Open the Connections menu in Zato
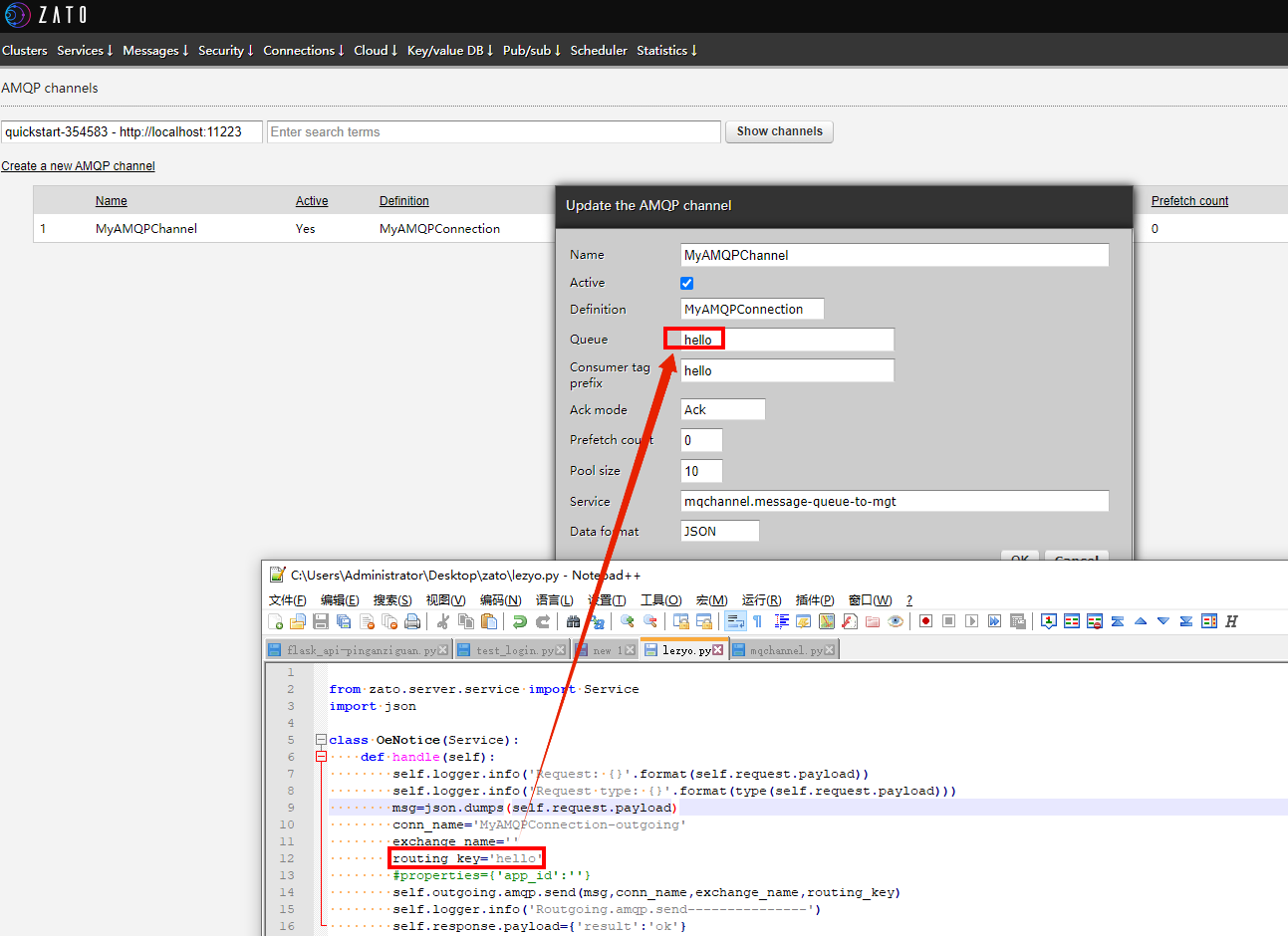The height and width of the screenshot is (936, 1288). 304,50
